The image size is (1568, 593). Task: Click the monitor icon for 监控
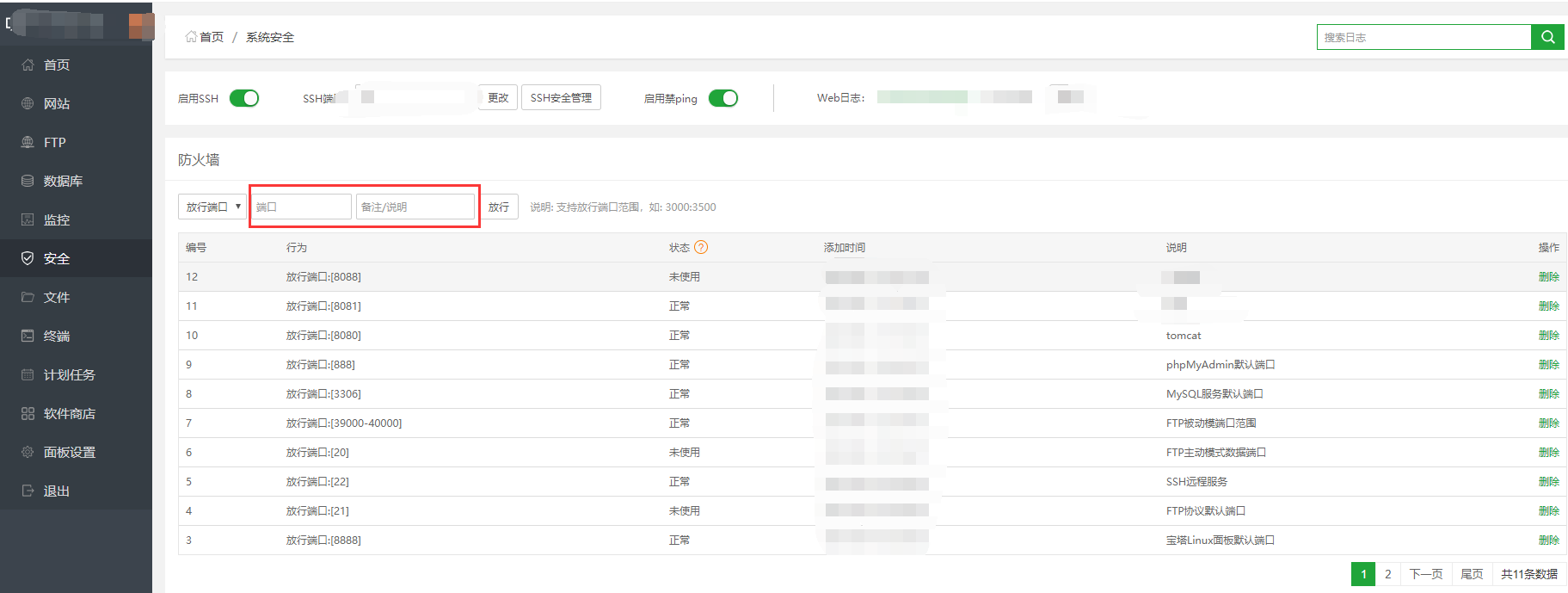click(x=28, y=219)
